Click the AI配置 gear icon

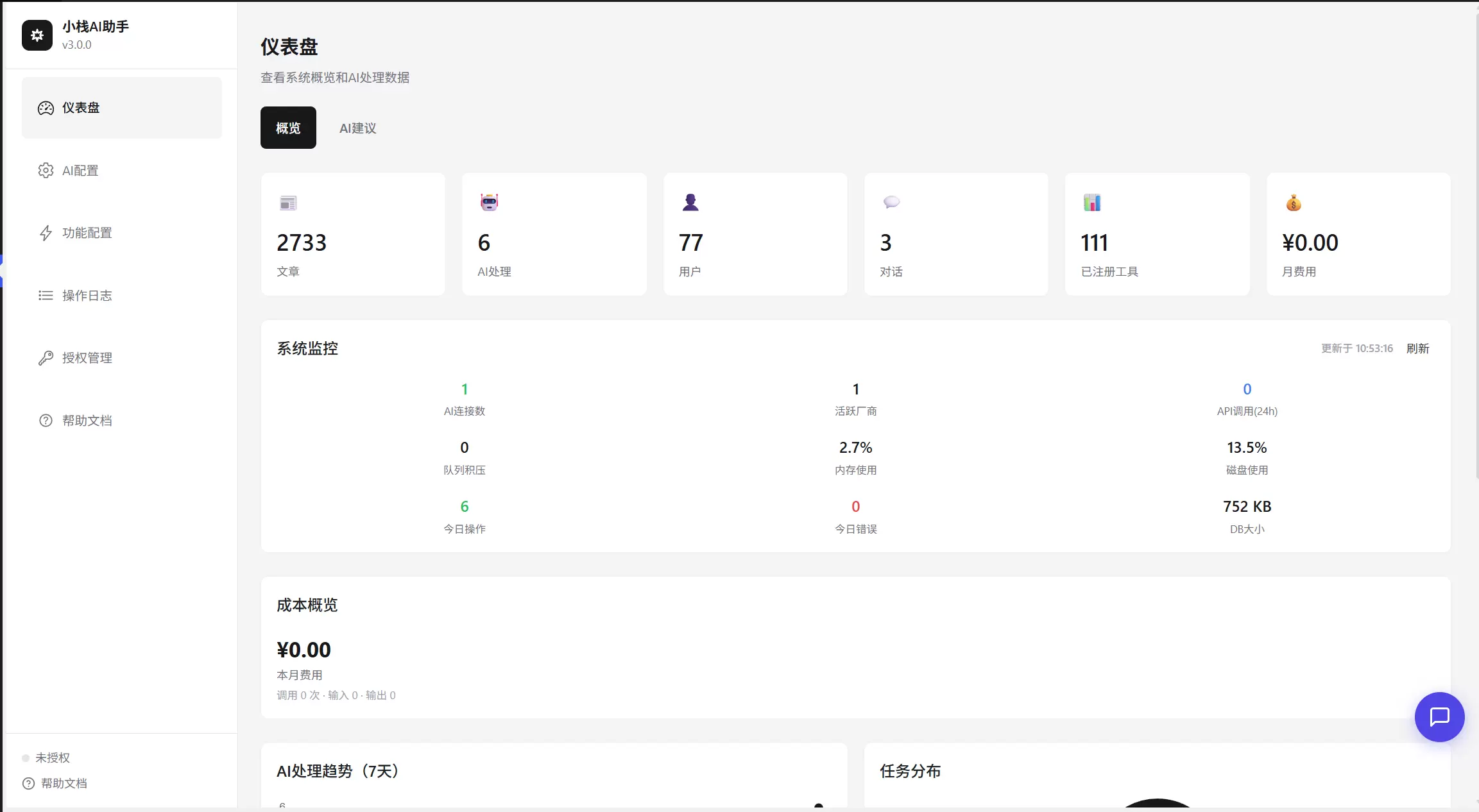pos(46,171)
